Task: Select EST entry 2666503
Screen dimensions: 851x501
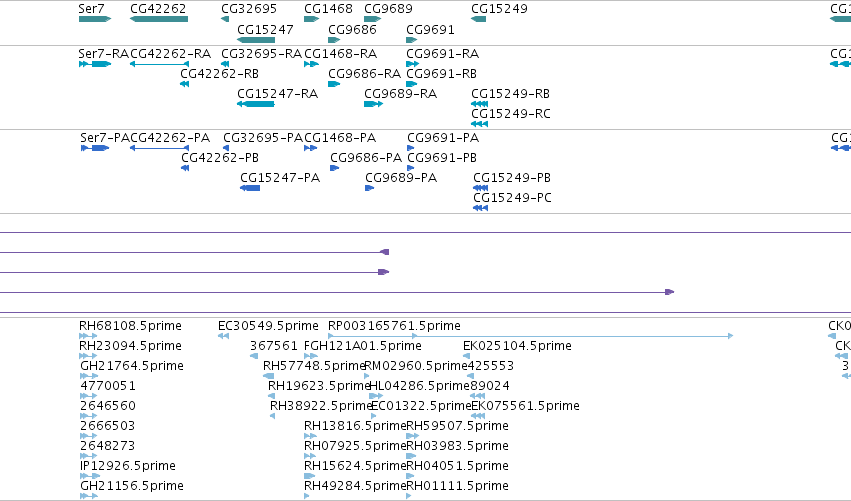Action: (107, 426)
